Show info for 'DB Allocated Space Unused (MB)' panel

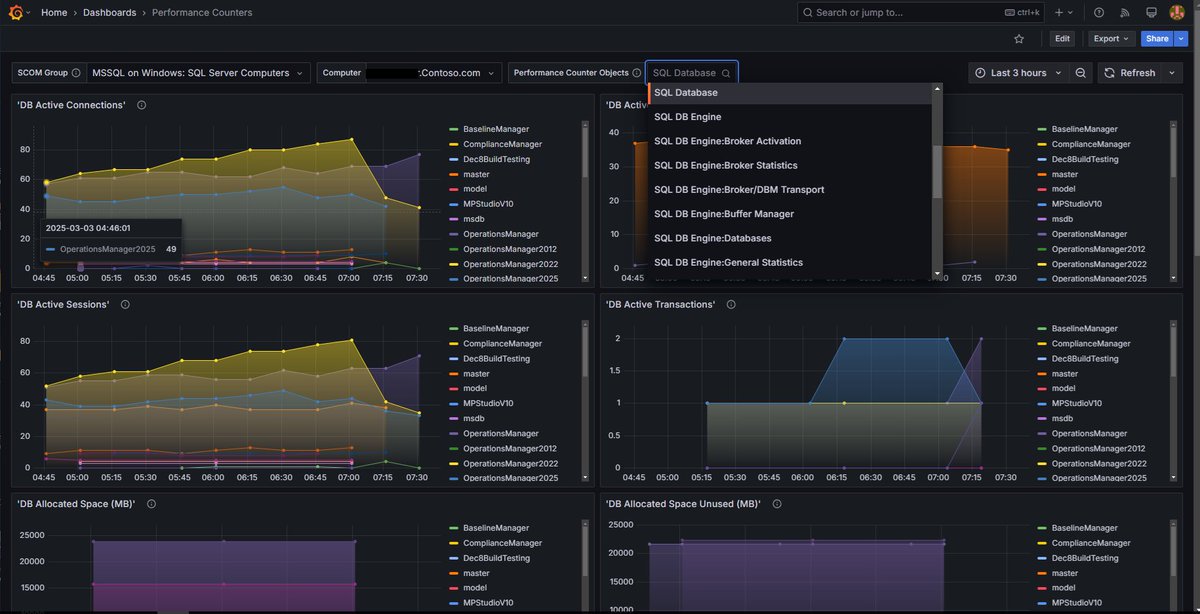[x=777, y=504]
